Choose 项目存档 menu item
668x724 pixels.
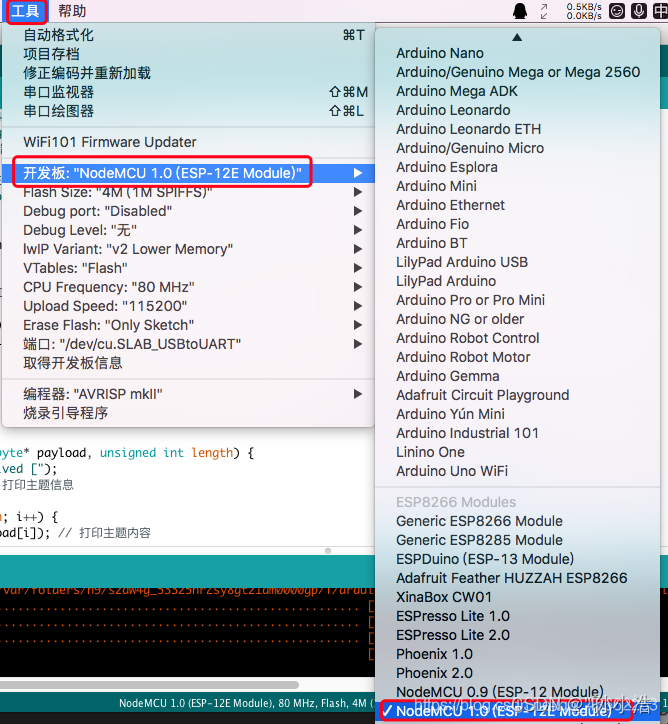coord(188,54)
